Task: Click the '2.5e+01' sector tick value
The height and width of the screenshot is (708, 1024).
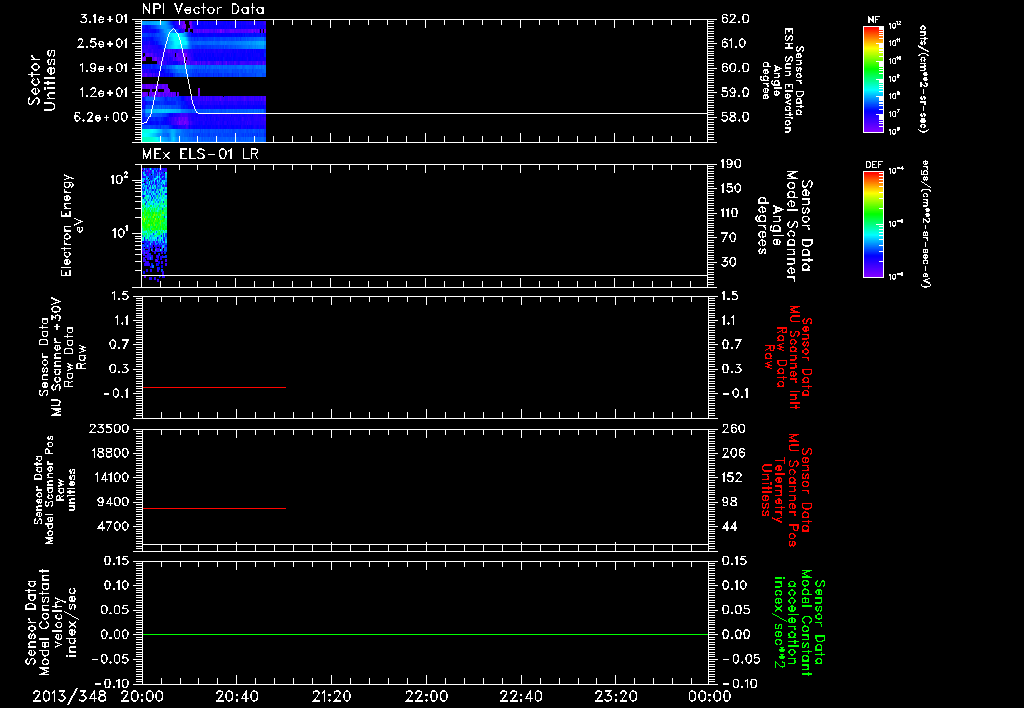Action: pyautogui.click(x=103, y=43)
